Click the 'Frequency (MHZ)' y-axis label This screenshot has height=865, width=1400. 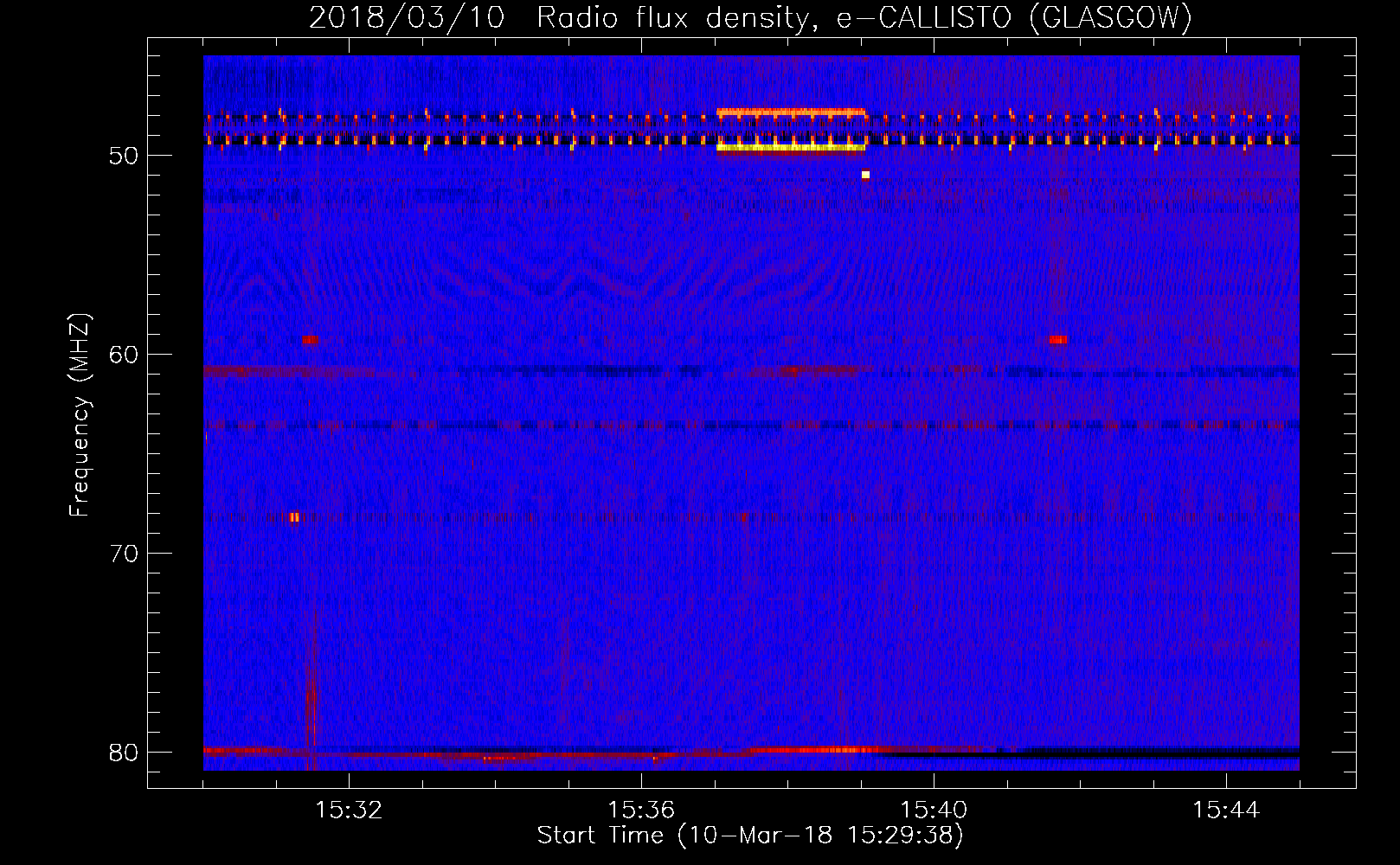coord(80,415)
